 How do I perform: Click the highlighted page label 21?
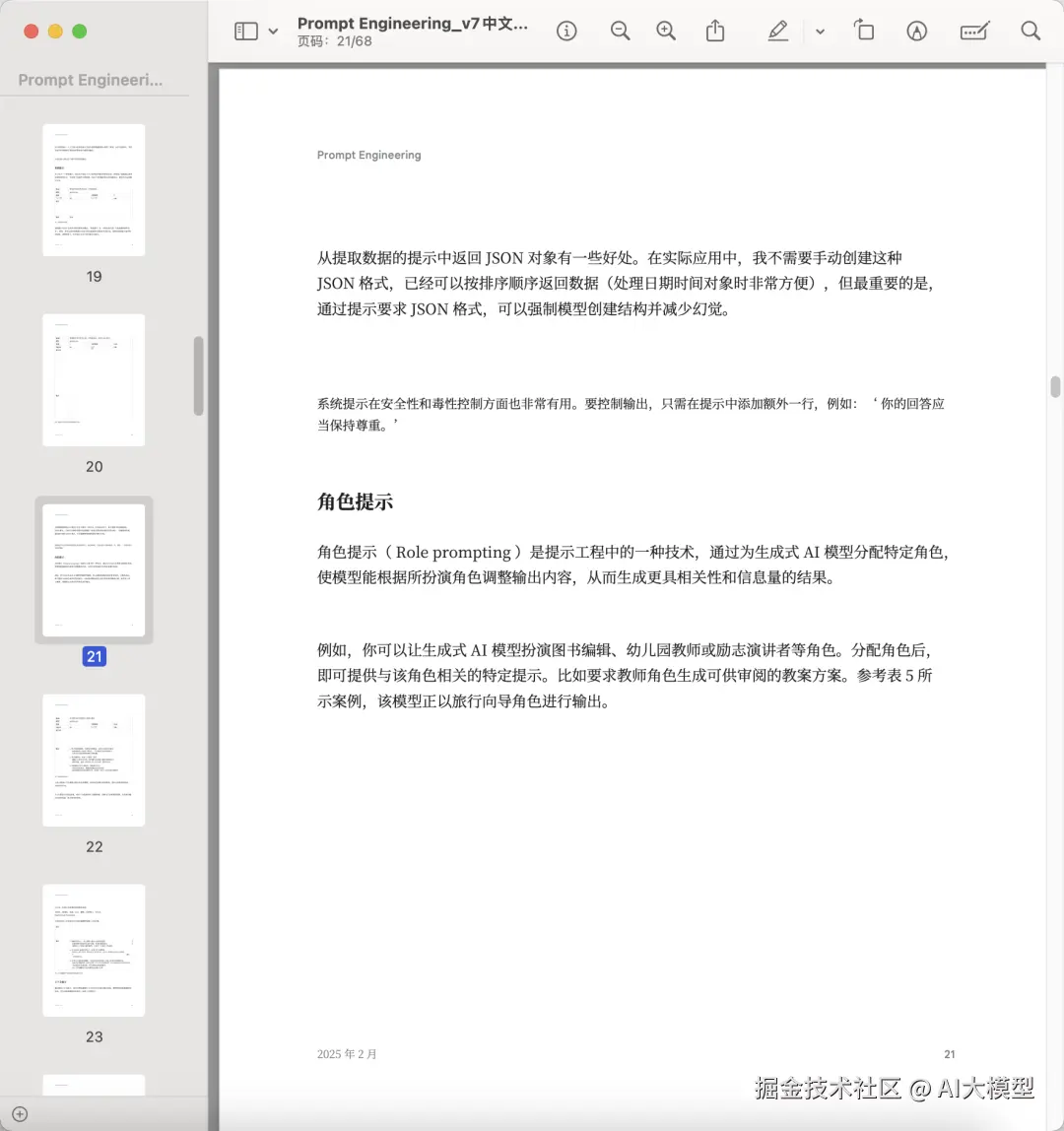[x=95, y=656]
